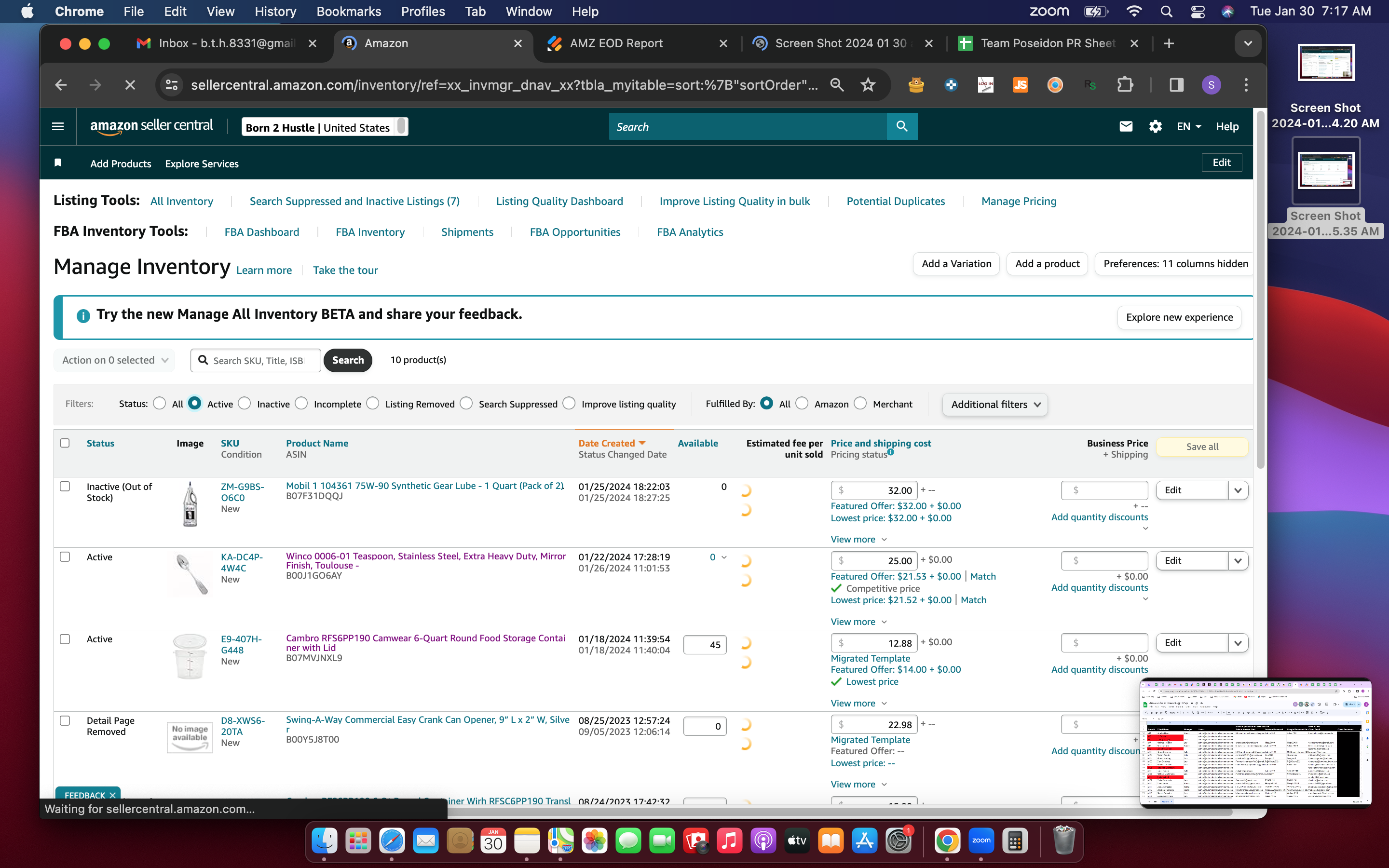Click the Explore new experience button

click(1179, 317)
